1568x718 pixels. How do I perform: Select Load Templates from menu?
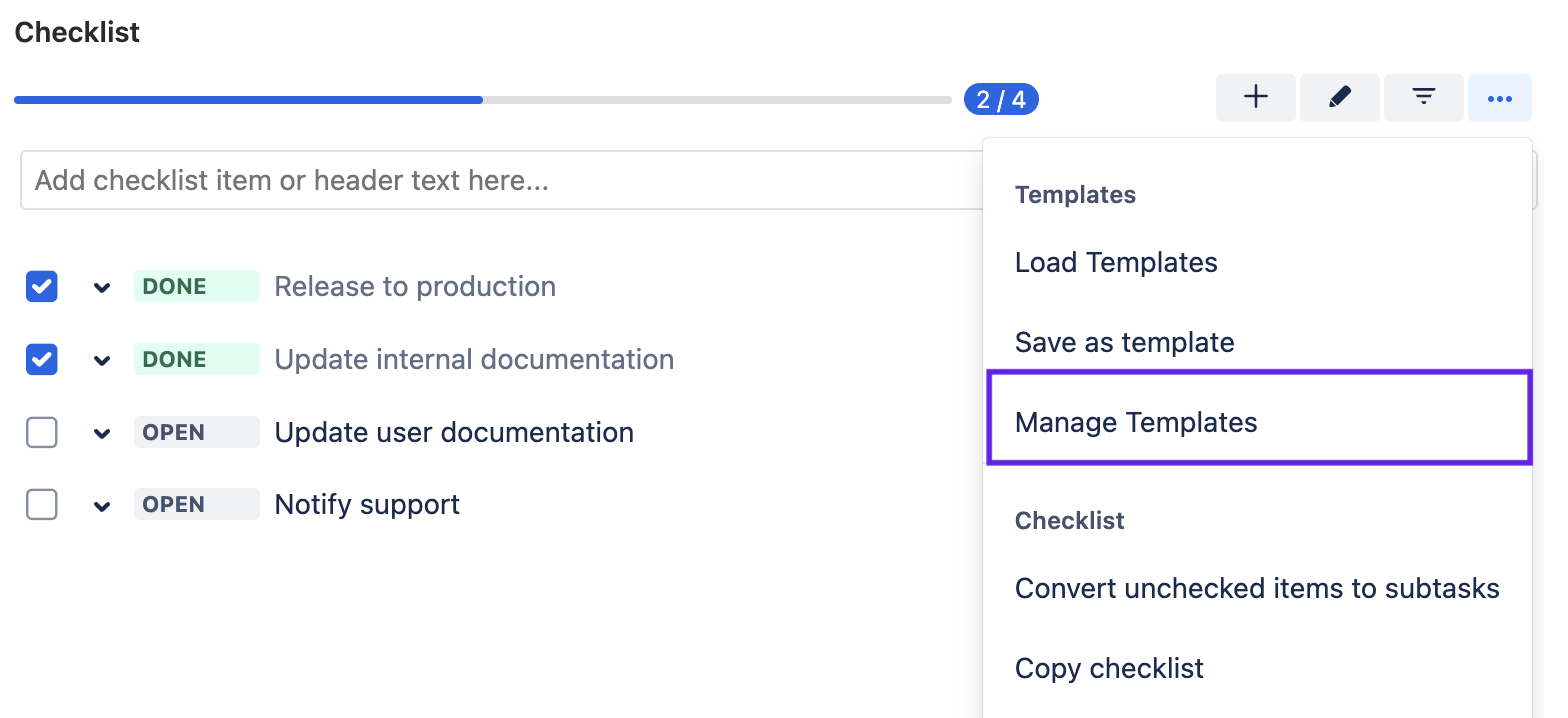pos(1116,263)
